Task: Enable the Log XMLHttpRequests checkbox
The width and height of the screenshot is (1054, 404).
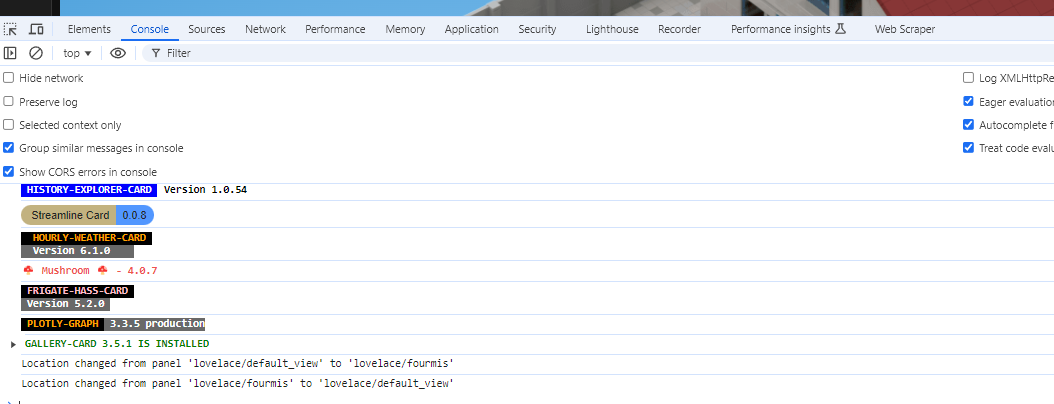Action: coord(969,78)
